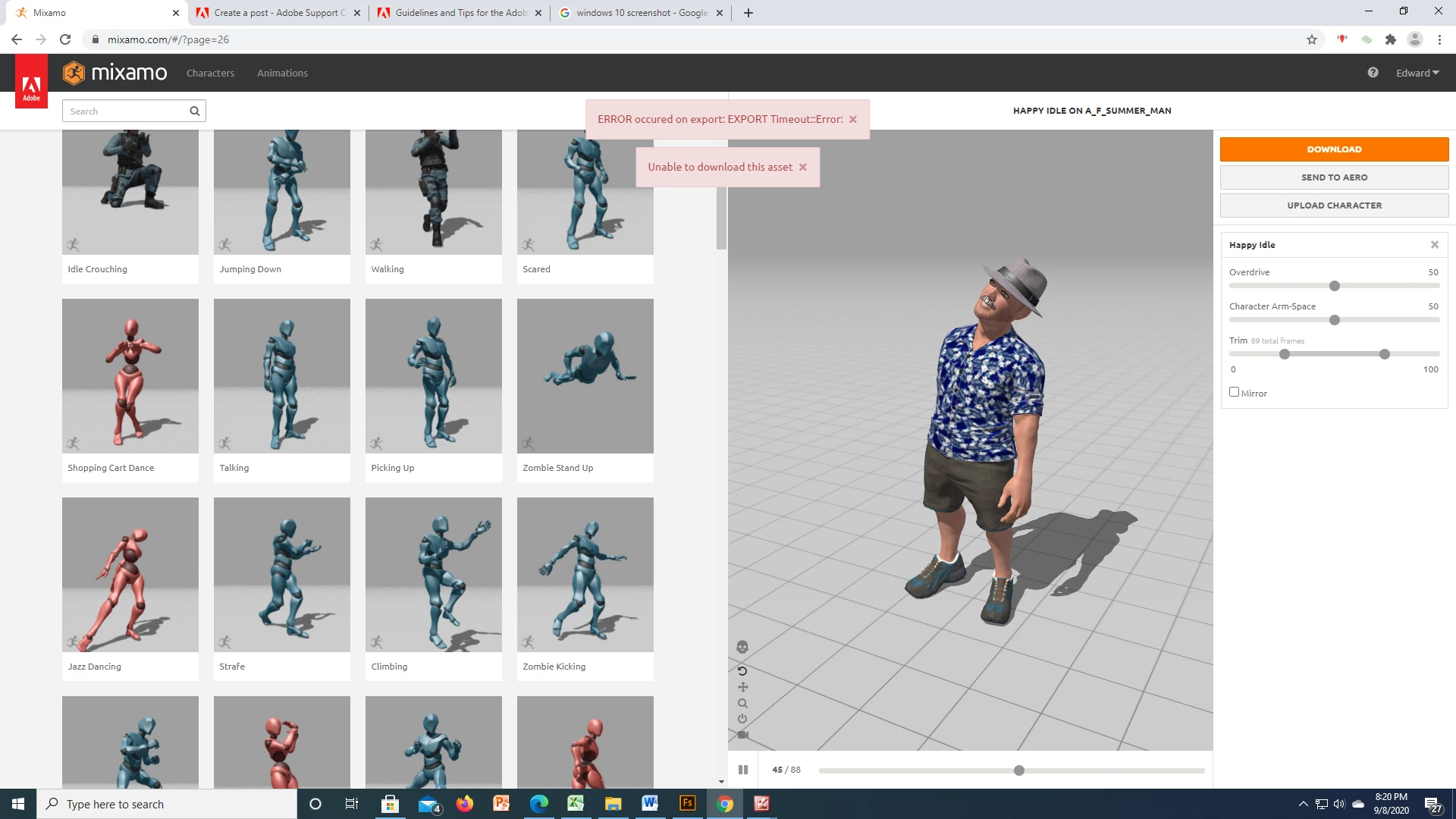The image size is (1456, 819).
Task: Dismiss the EXPORT Timeout error message
Action: click(852, 119)
